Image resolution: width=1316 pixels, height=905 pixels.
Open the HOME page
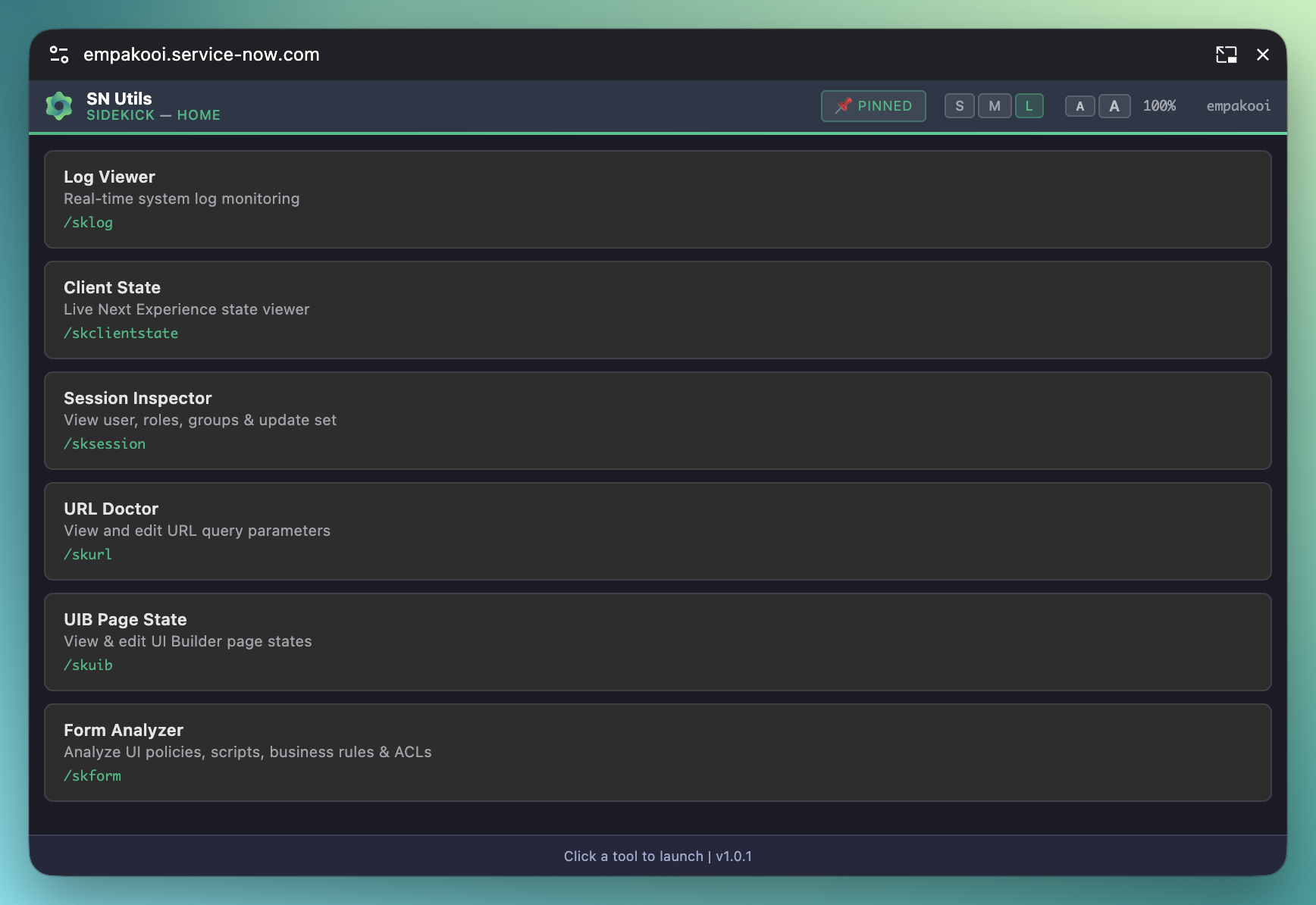[x=199, y=115]
